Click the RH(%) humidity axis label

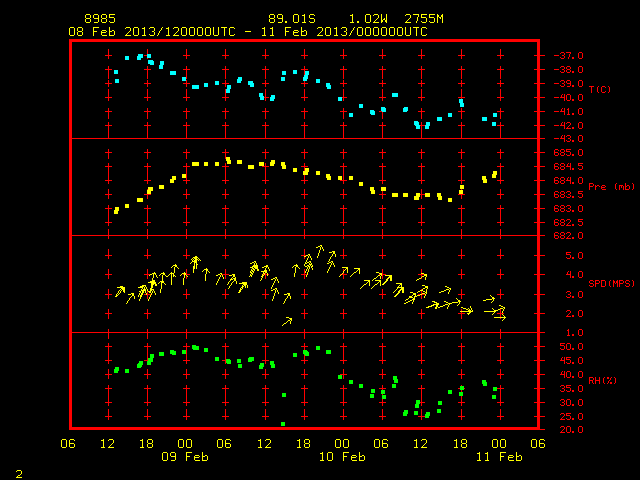[602, 380]
